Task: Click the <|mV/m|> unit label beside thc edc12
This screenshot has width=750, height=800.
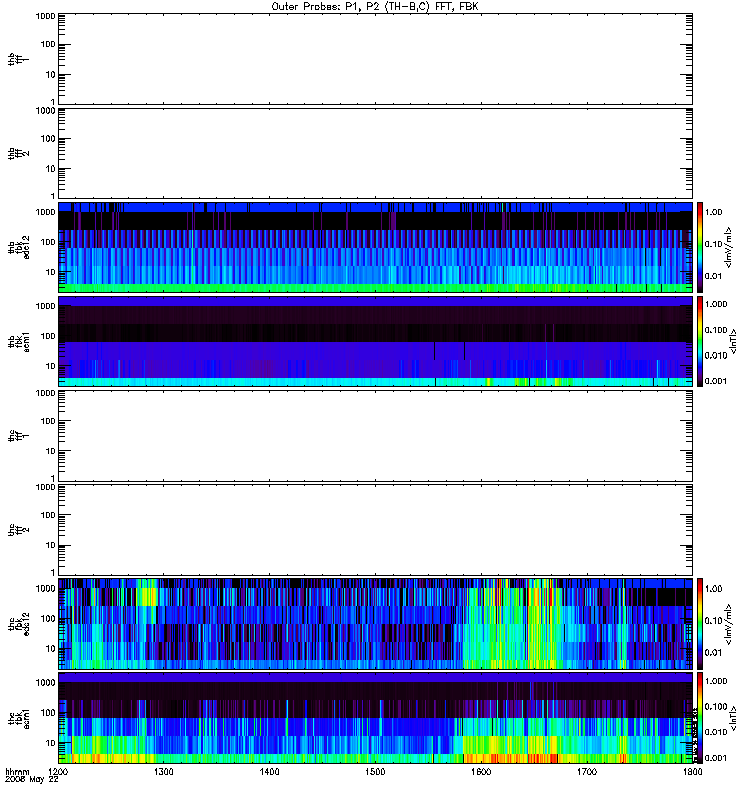Action: tap(729, 624)
